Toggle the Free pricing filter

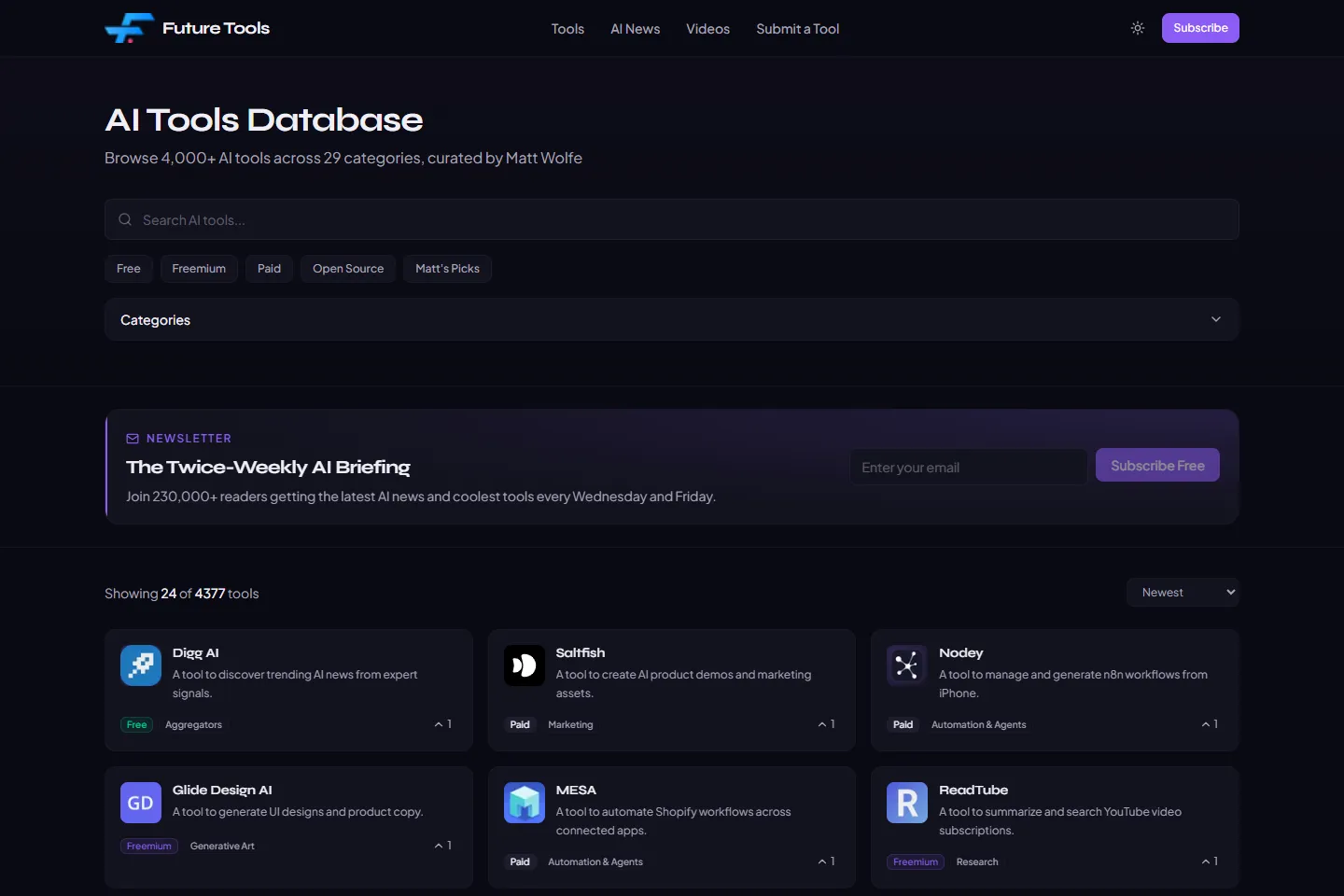[x=129, y=269]
